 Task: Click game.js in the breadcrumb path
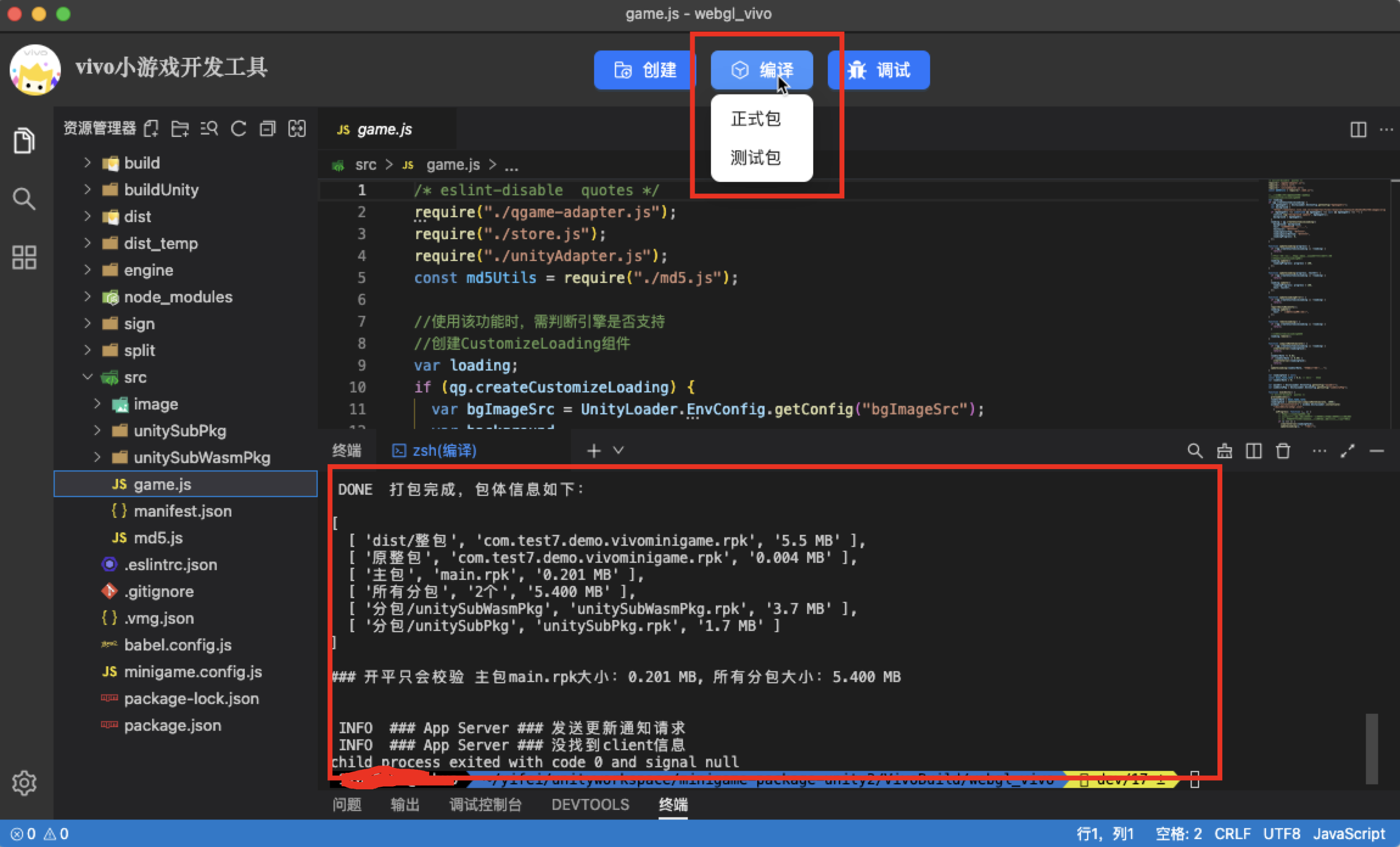(453, 165)
